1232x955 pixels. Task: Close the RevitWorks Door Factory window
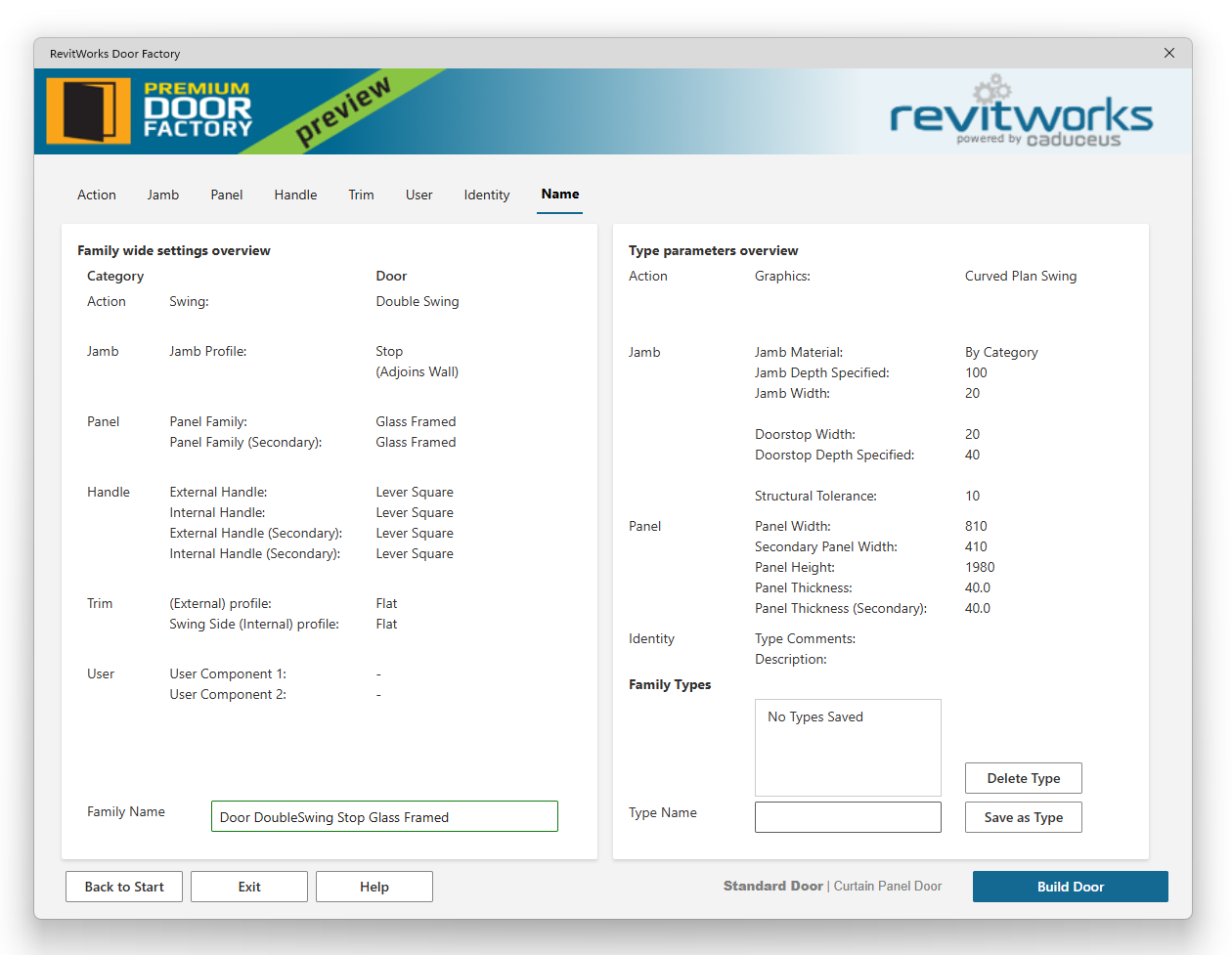pos(1168,53)
